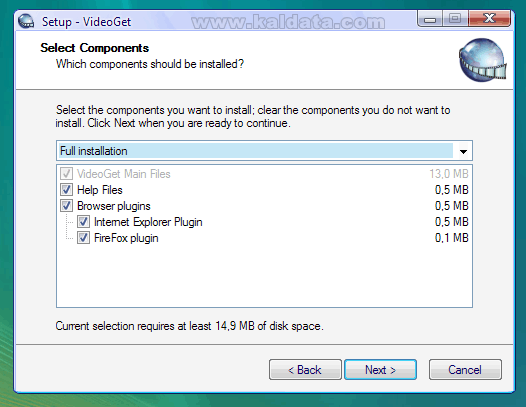Select the Help Files label
This screenshot has width=526, height=407.
tap(100, 190)
